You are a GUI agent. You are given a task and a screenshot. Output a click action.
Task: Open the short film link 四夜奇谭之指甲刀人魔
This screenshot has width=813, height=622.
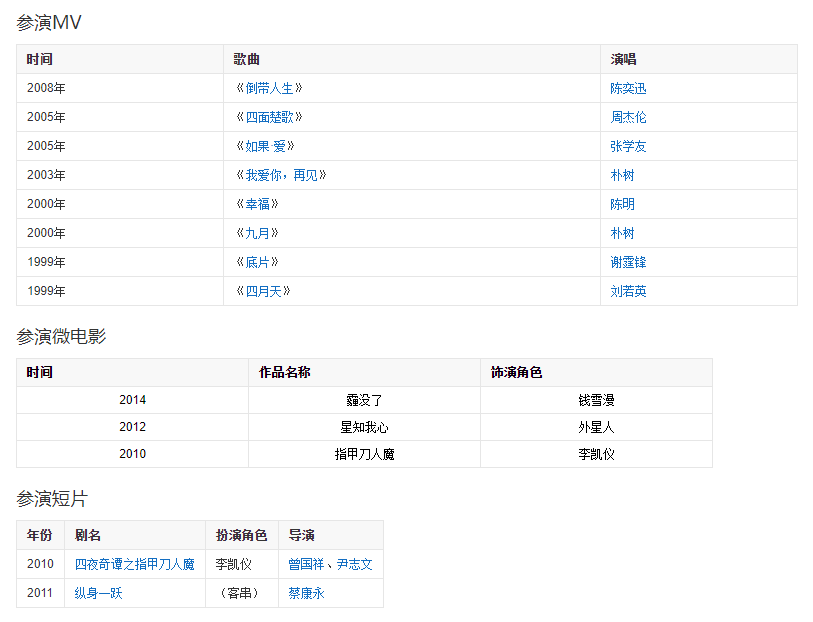134,564
